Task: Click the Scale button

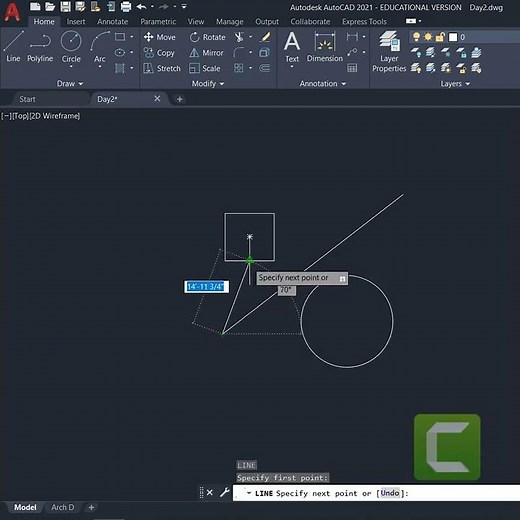Action: tap(205, 68)
